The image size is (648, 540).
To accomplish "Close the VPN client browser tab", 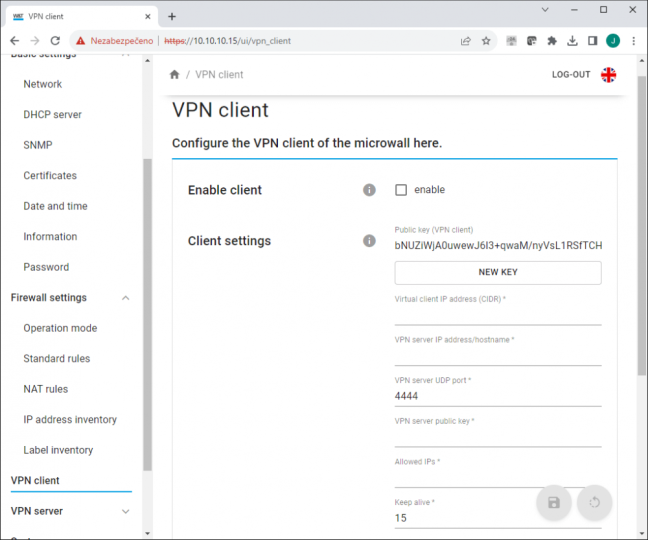I will pos(148,17).
